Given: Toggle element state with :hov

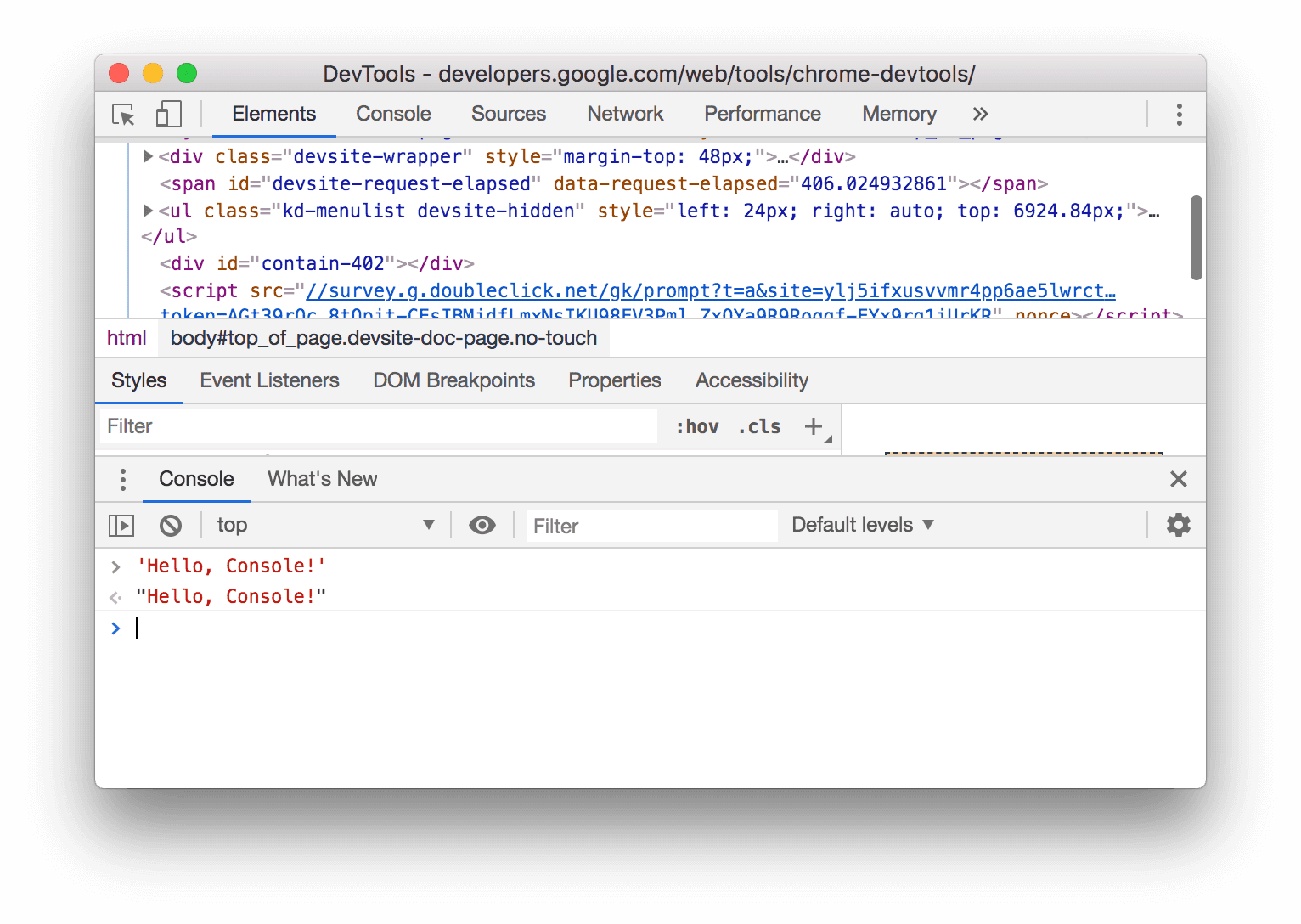Looking at the screenshot, I should click(x=696, y=426).
